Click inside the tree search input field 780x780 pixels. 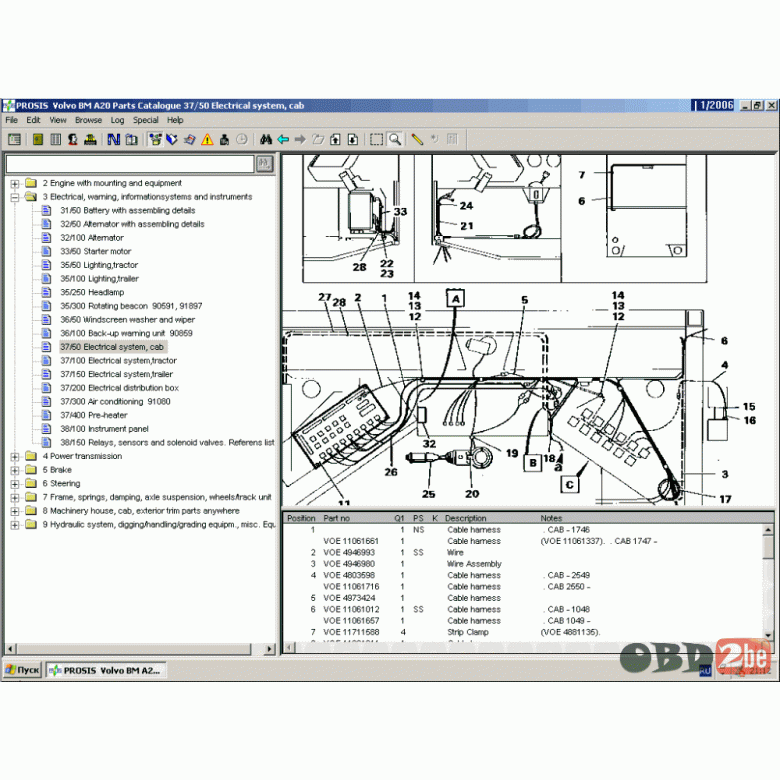click(129, 164)
